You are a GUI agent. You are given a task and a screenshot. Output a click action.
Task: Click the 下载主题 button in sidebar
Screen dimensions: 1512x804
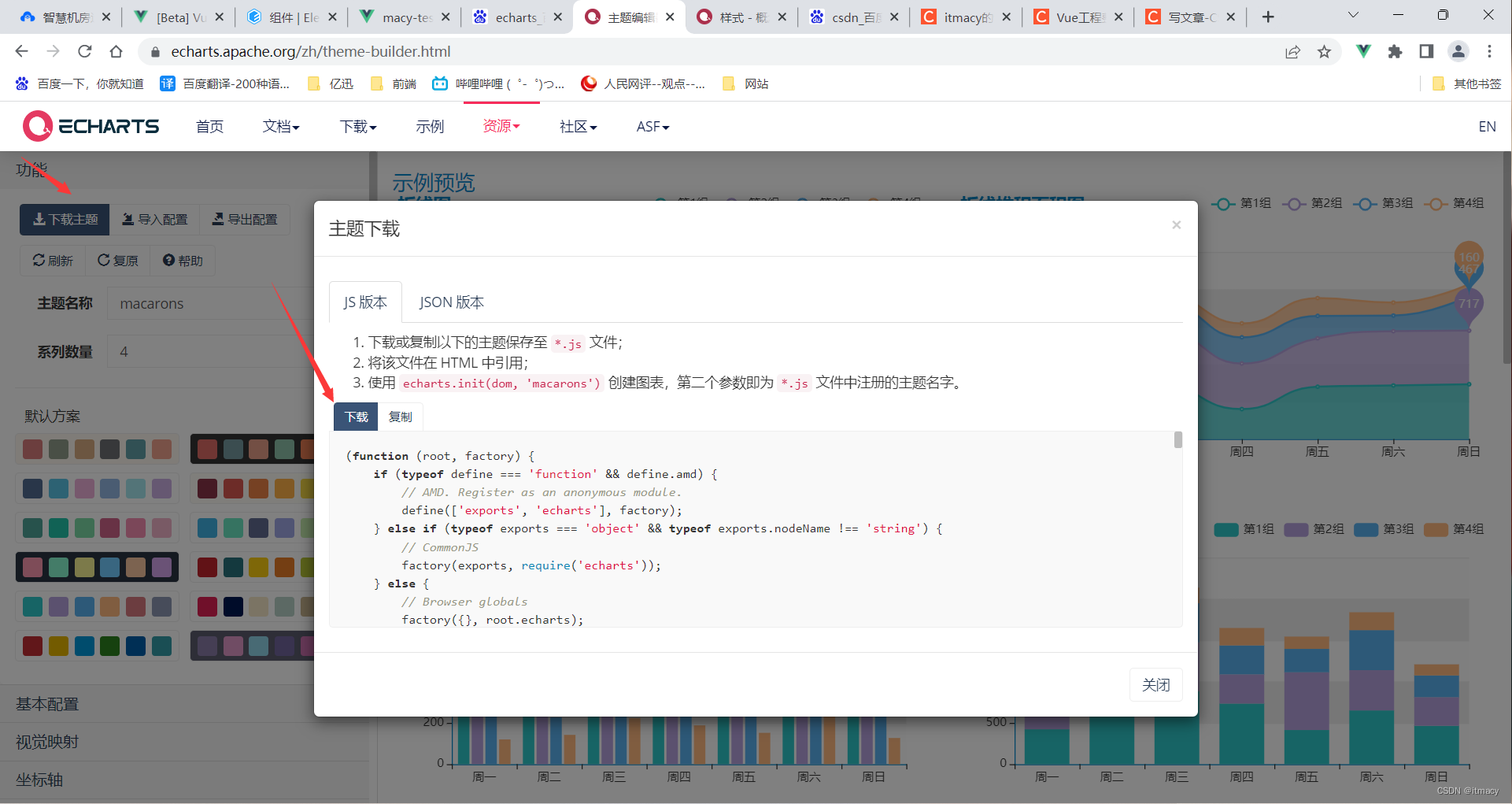click(65, 219)
